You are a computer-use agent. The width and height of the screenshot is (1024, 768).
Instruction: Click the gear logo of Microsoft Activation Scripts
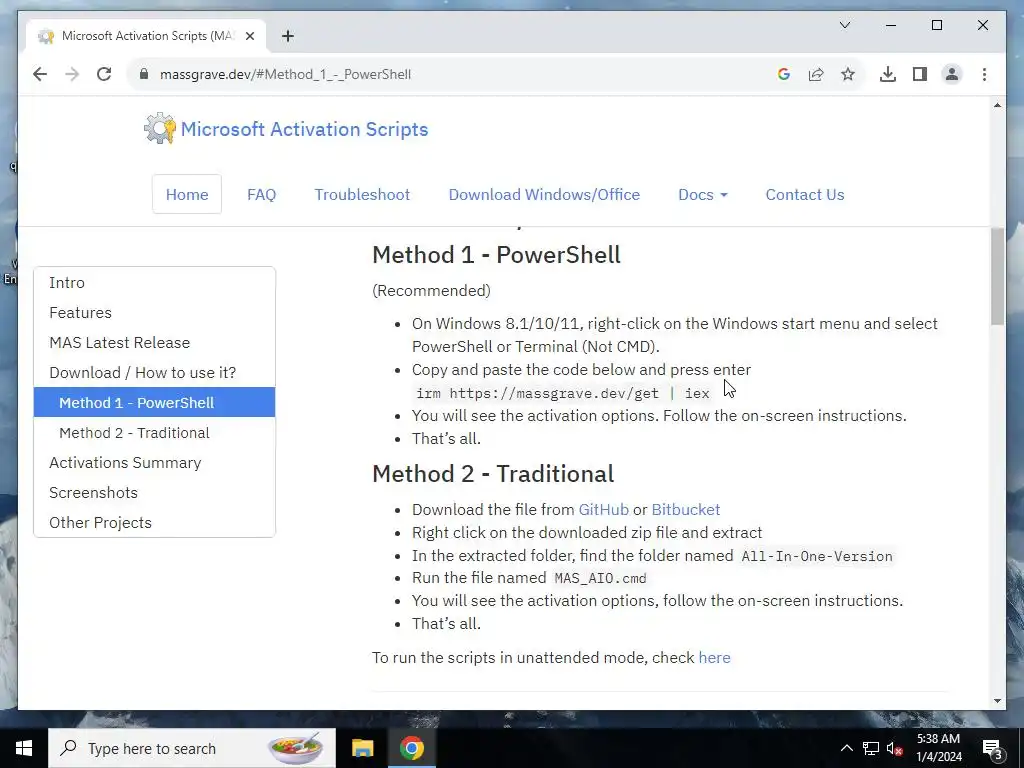159,129
